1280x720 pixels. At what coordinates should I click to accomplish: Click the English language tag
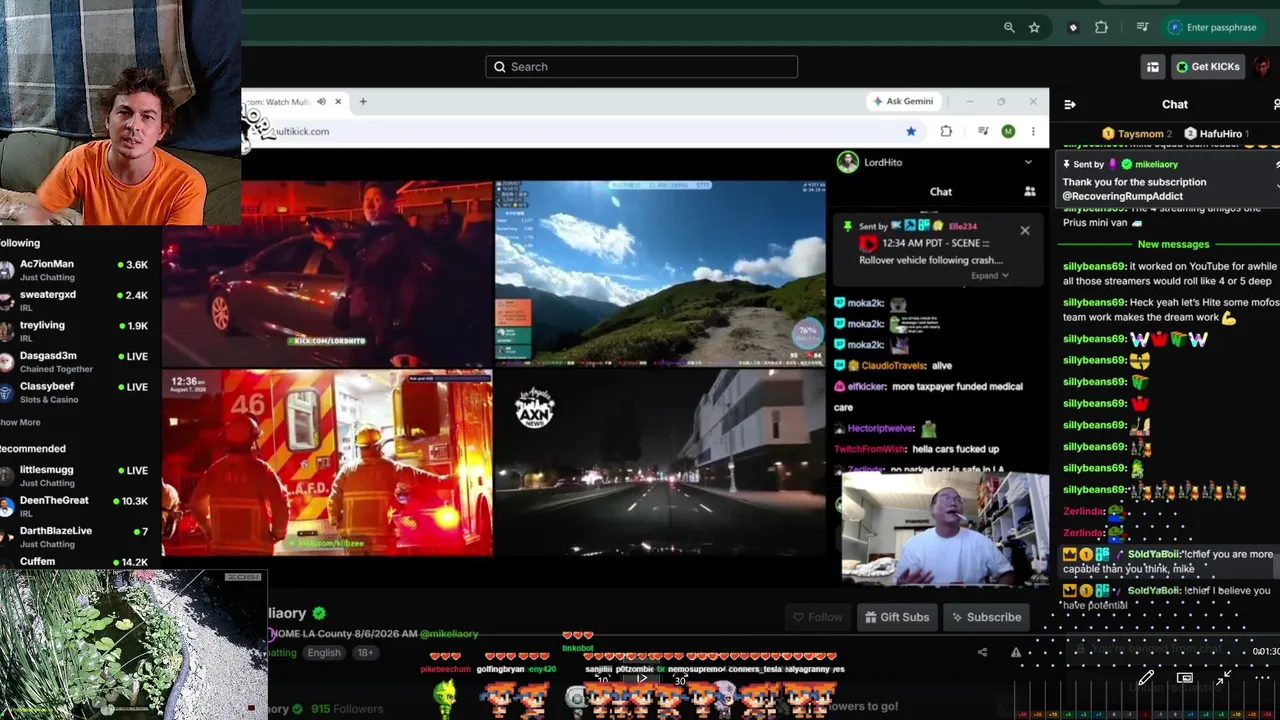324,653
